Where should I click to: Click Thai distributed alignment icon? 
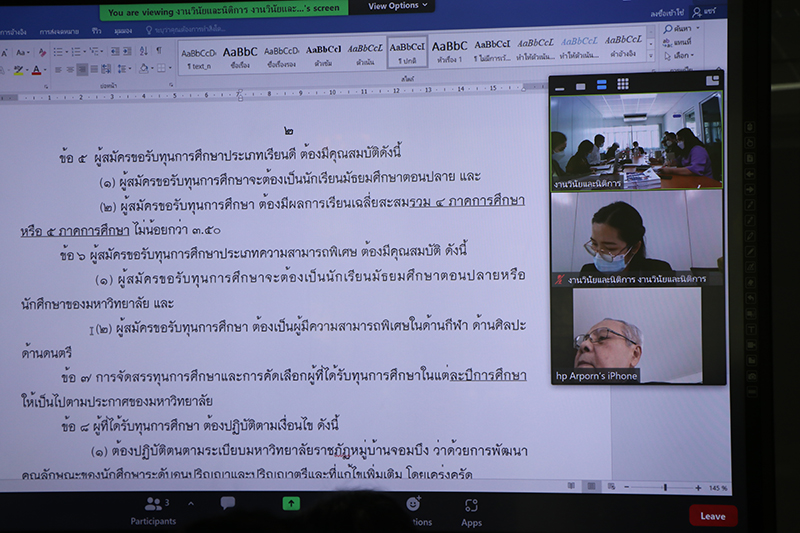[x=106, y=69]
